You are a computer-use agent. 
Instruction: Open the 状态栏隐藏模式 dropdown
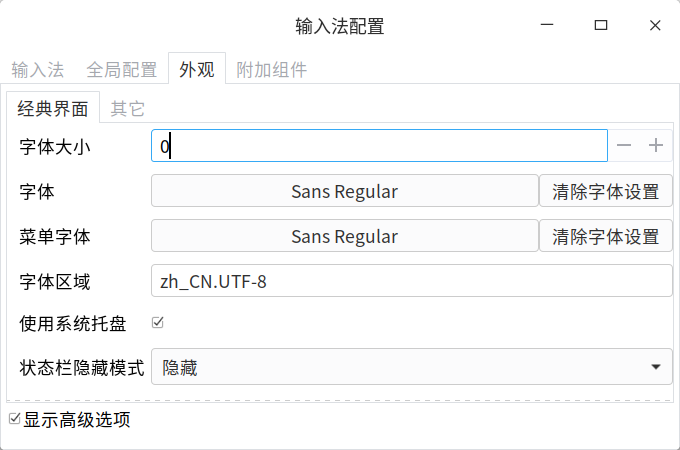click(411, 367)
